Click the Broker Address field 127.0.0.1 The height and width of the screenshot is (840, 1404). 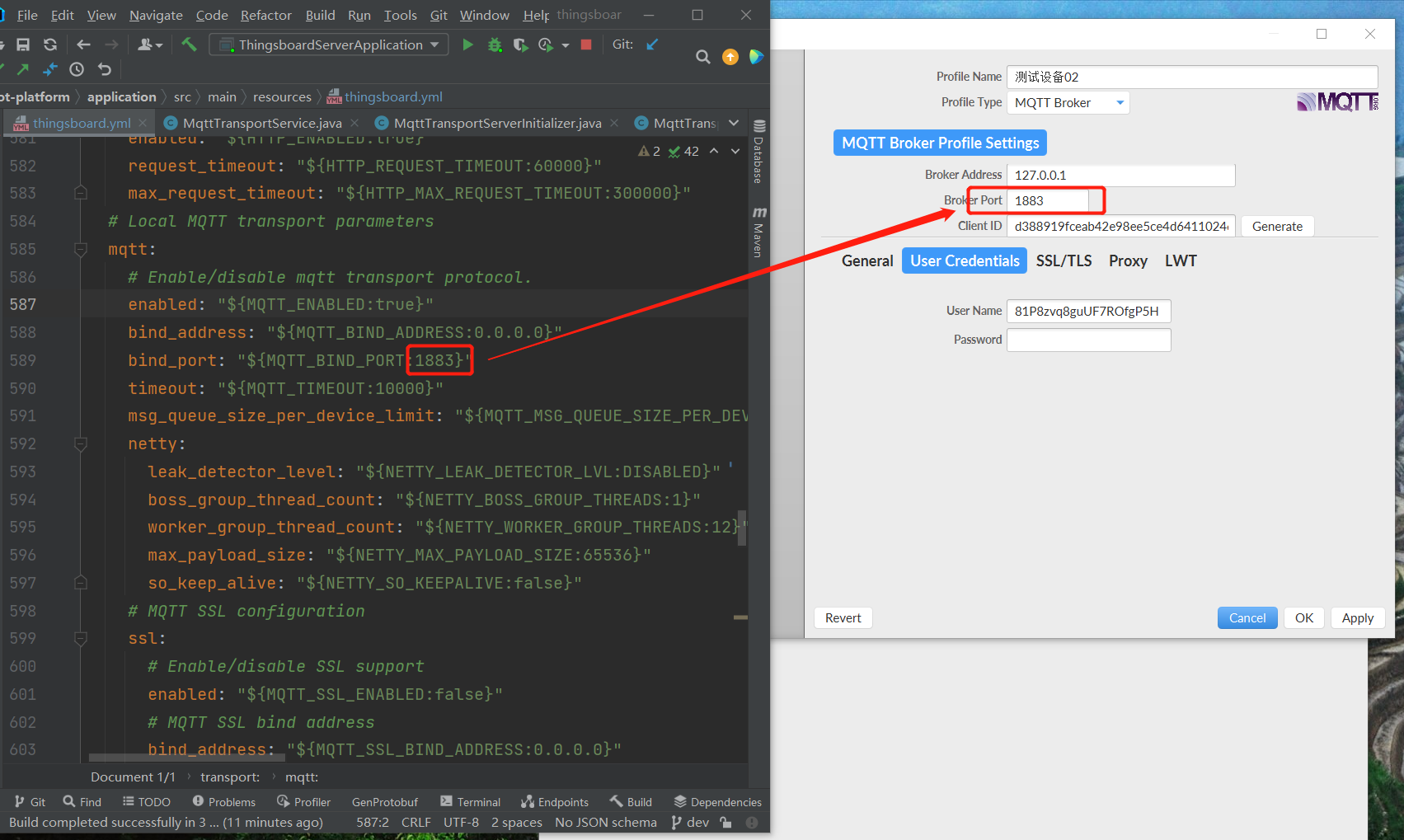[1121, 175]
